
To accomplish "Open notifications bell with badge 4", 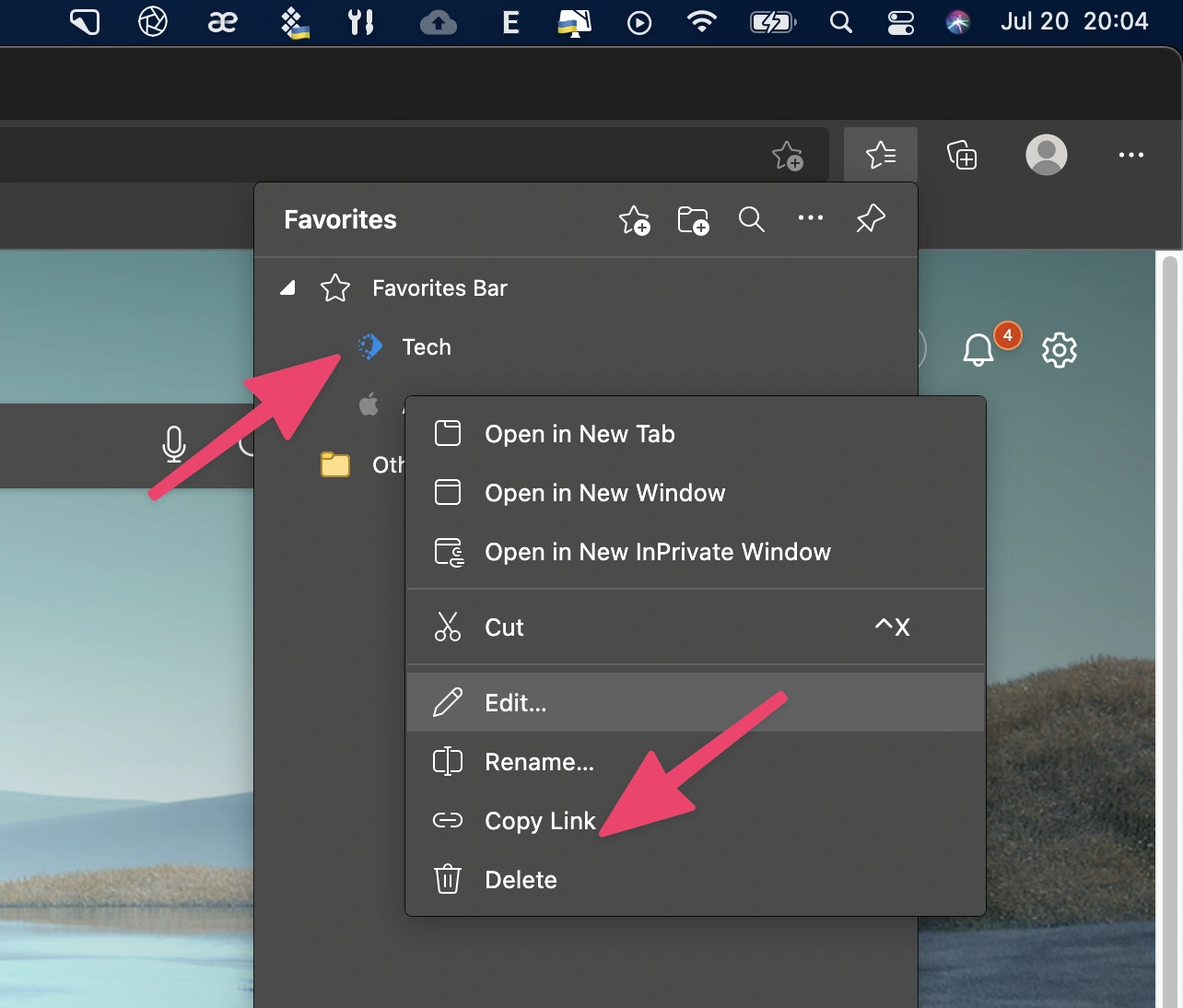I will coord(980,349).
